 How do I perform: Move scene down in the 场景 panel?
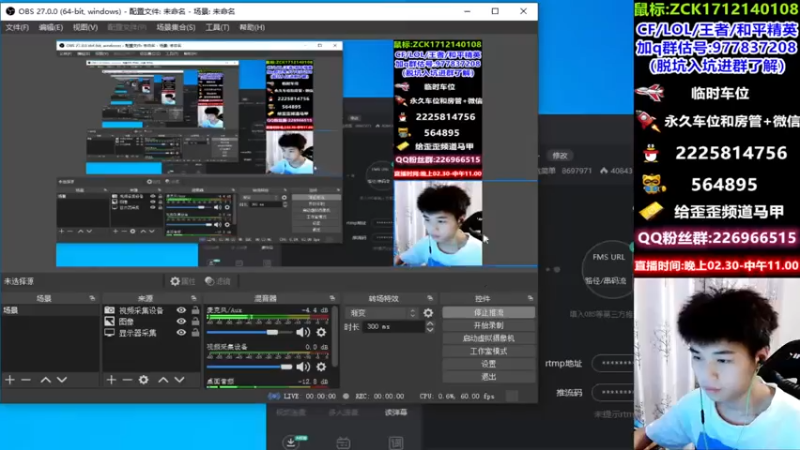(62, 380)
